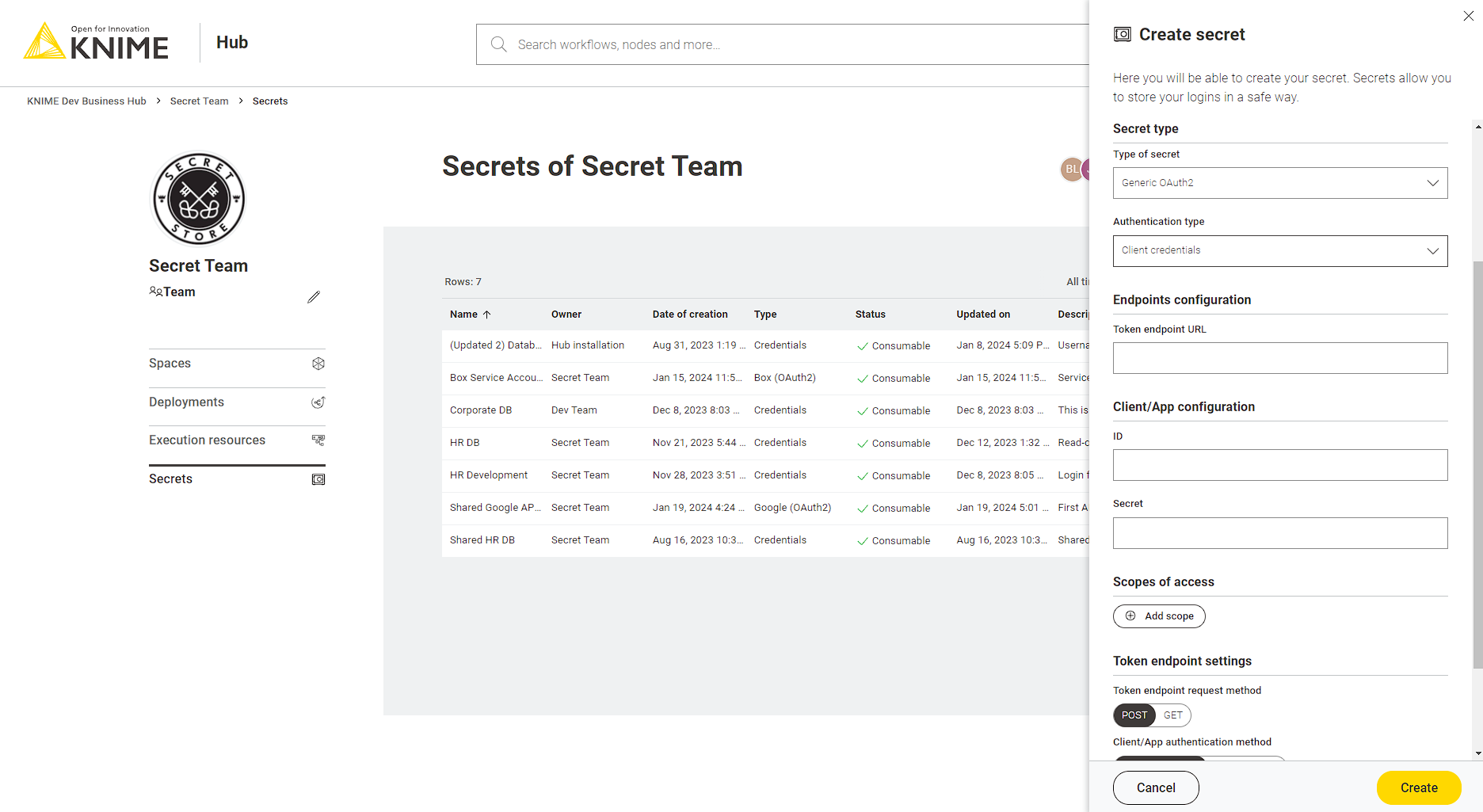Go to KNIME Dev Business Hub breadcrumb

coord(86,101)
